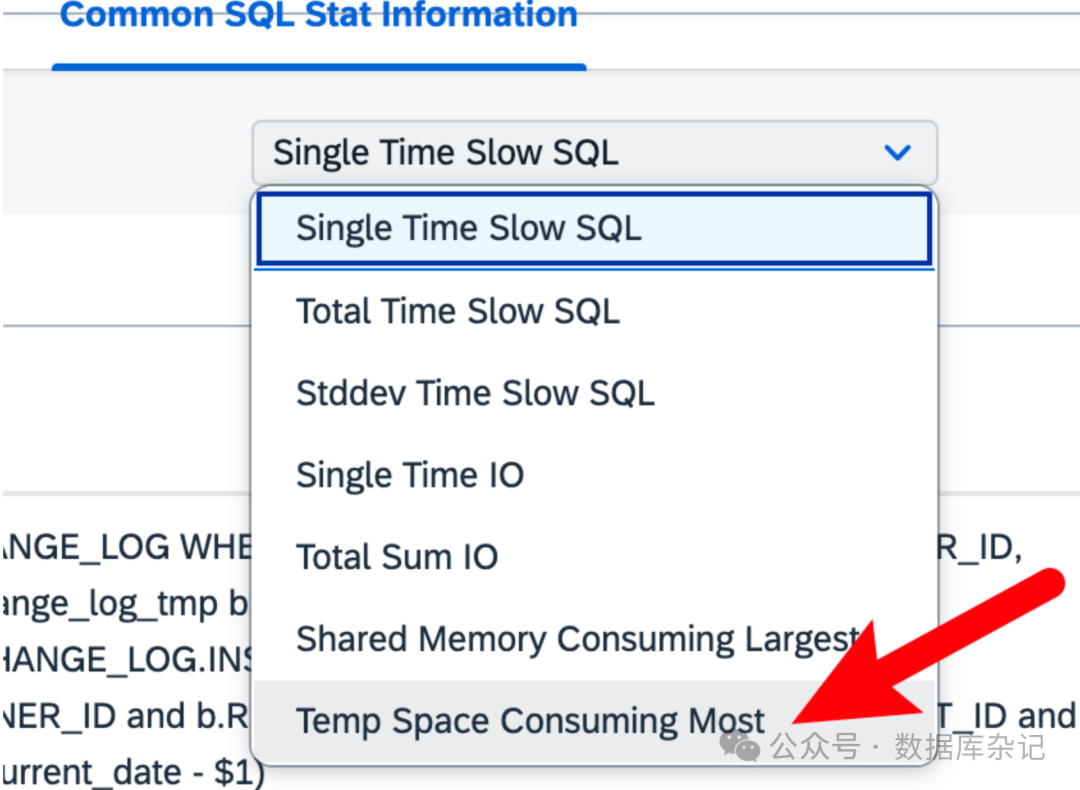Click the SQL text containing ange_log_tmp
This screenshot has height=790, width=1080.
[x=127, y=605]
